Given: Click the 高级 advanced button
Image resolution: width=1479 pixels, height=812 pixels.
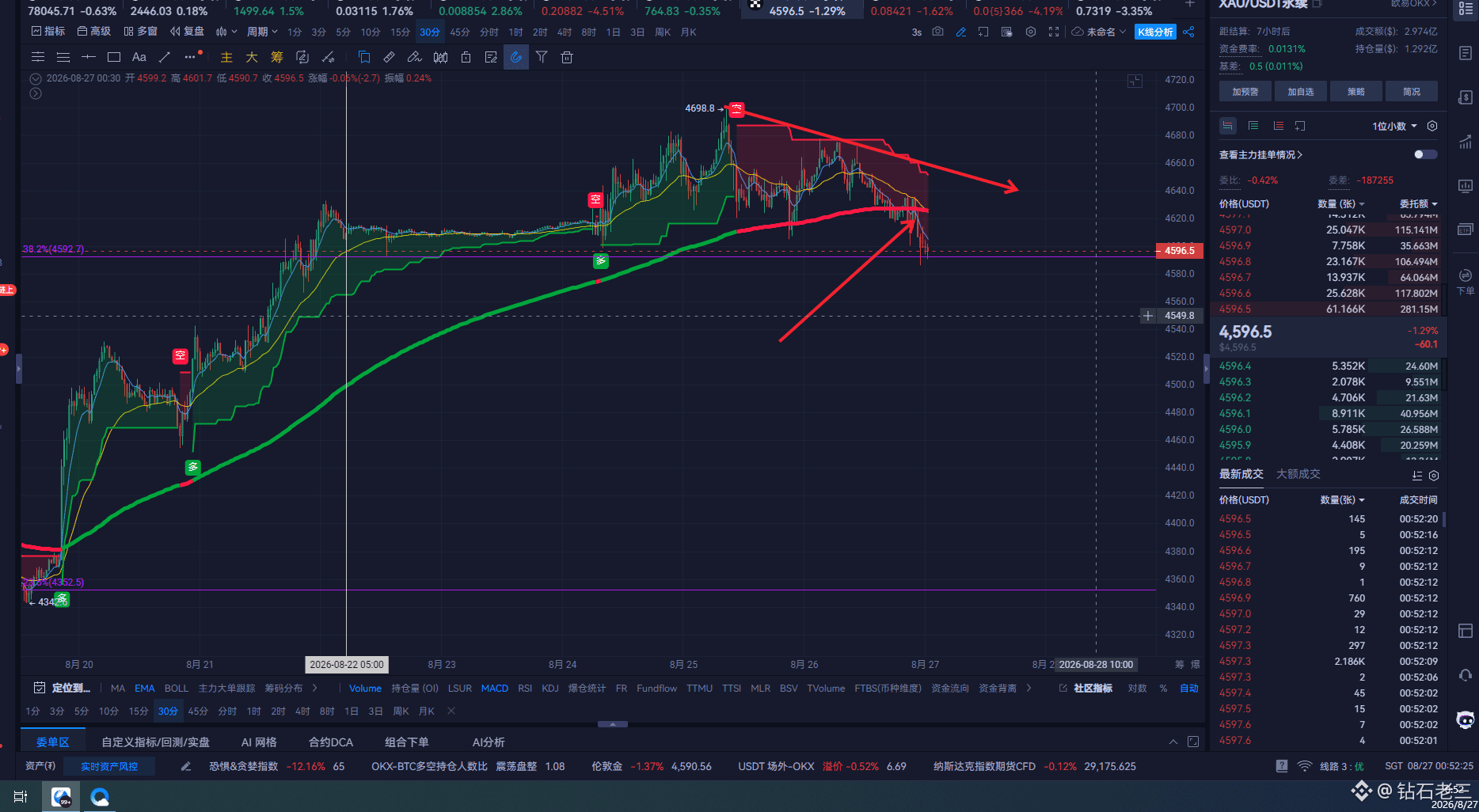Looking at the screenshot, I should pyautogui.click(x=94, y=32).
